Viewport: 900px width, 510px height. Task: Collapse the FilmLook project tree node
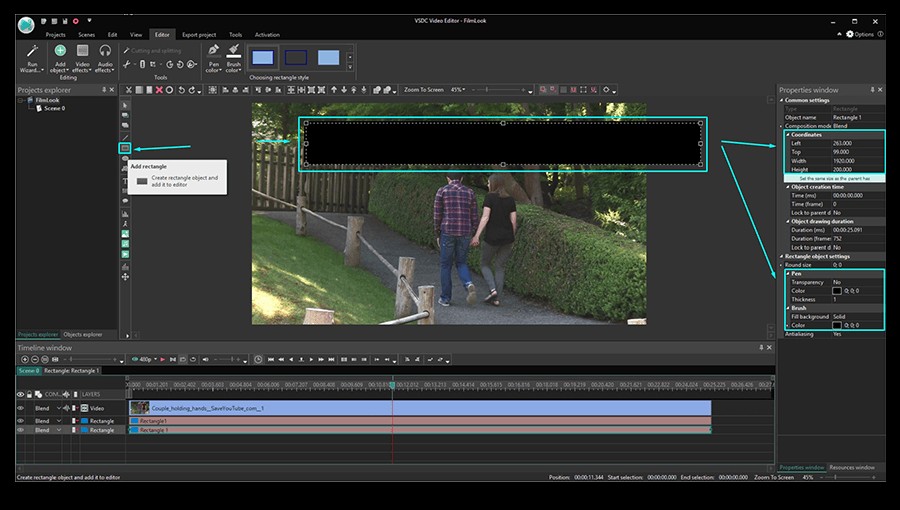(21, 100)
